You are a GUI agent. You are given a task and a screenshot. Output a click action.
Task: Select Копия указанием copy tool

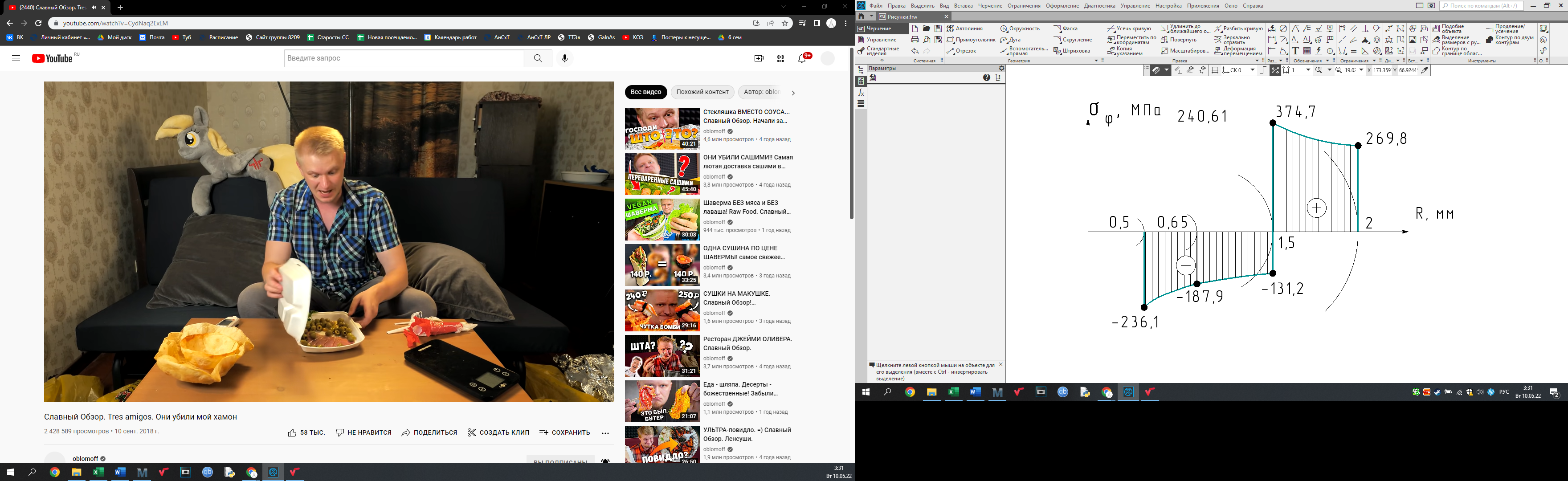pyautogui.click(x=1125, y=51)
